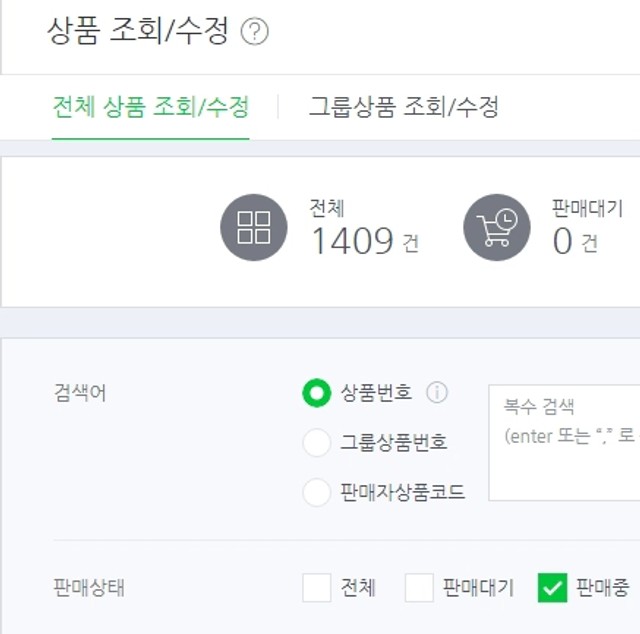Viewport: 640px width, 634px height.
Task: Check the 전체 box under 판매상태
Action: [316, 587]
